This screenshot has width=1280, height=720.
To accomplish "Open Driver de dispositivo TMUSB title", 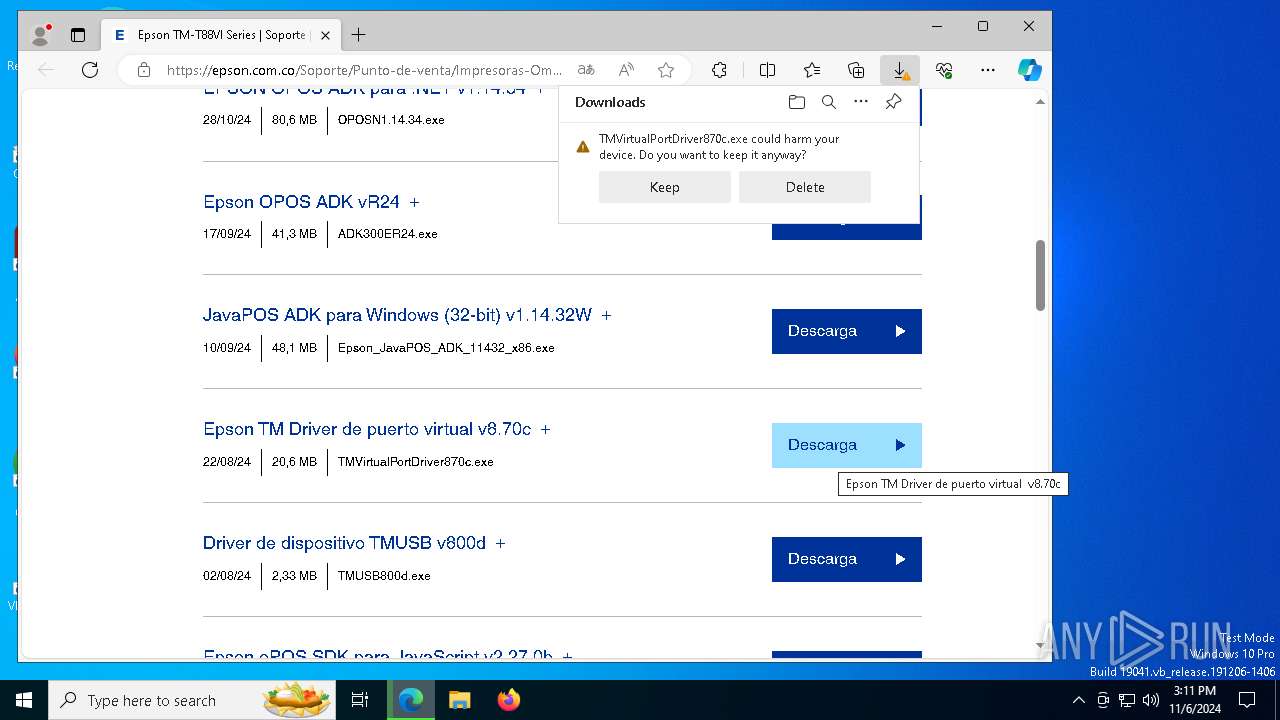I will point(344,543).
